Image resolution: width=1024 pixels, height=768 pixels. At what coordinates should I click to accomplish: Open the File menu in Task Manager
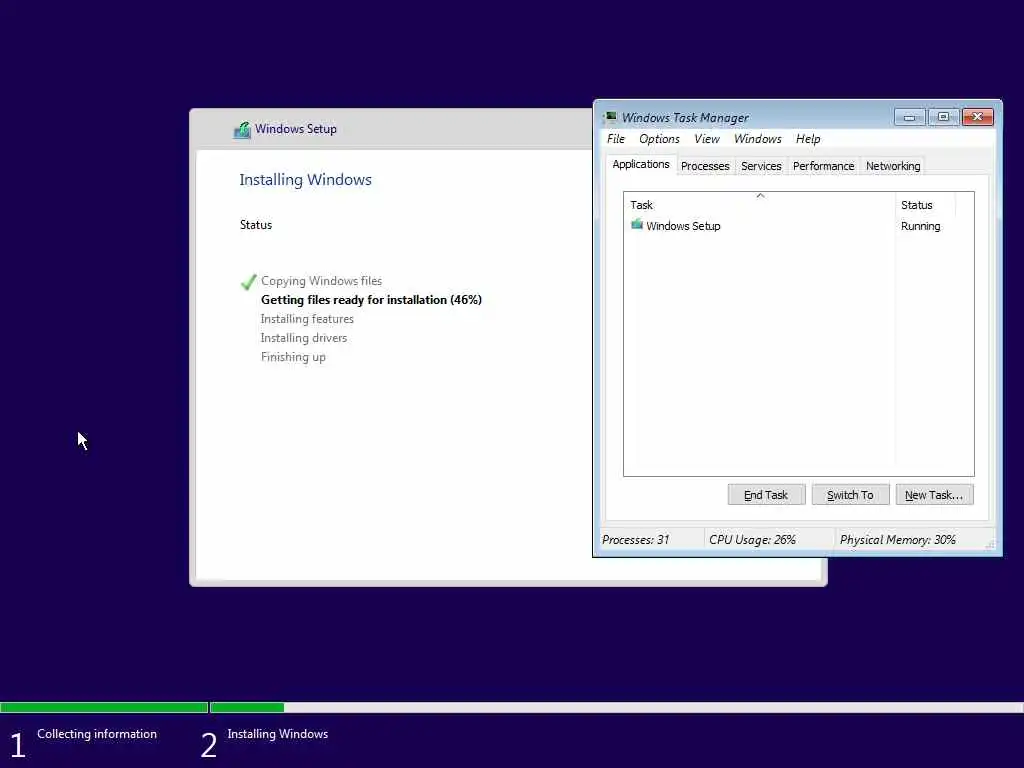(x=616, y=139)
